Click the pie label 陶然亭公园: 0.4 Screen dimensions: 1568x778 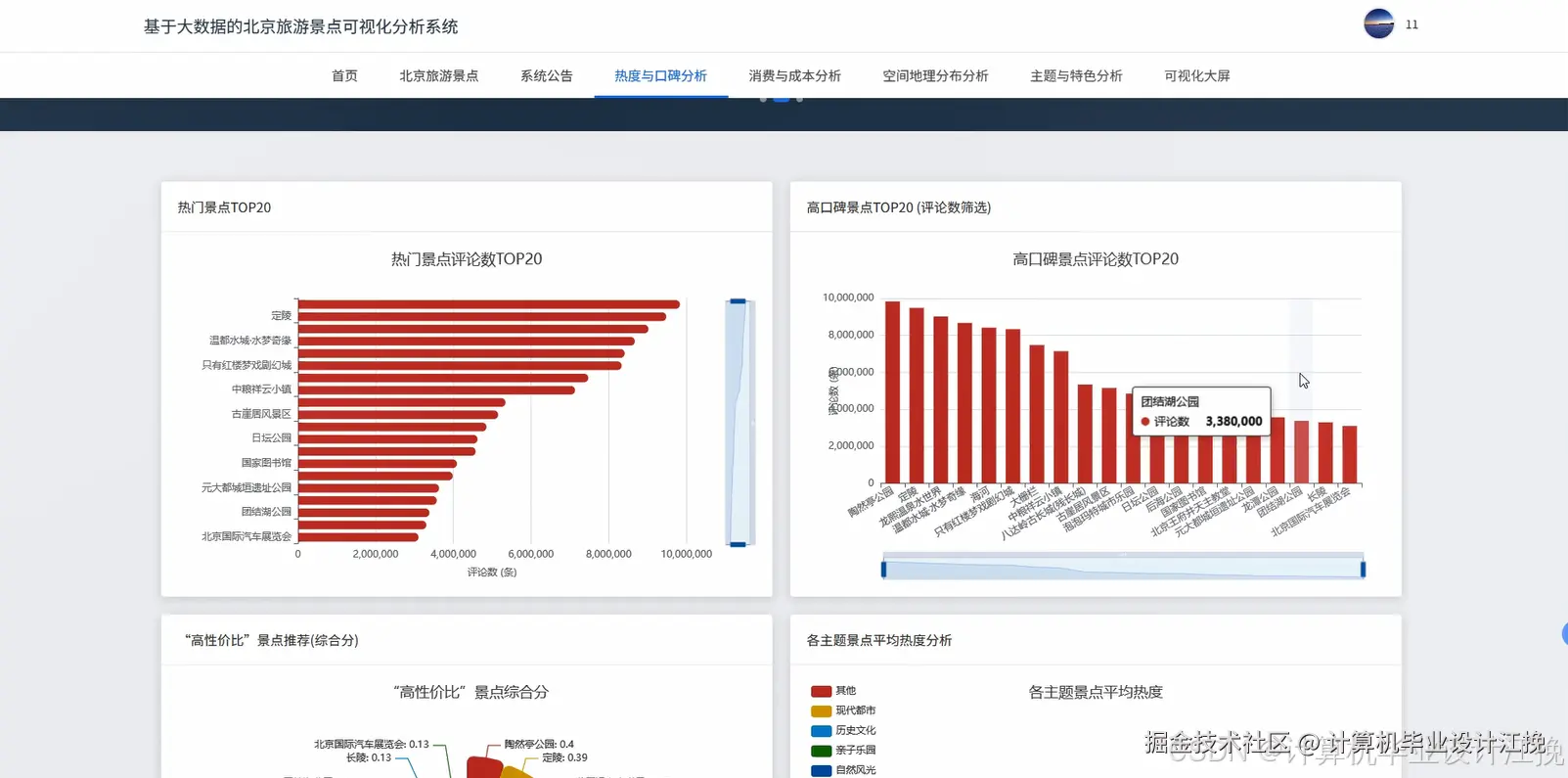click(x=539, y=744)
